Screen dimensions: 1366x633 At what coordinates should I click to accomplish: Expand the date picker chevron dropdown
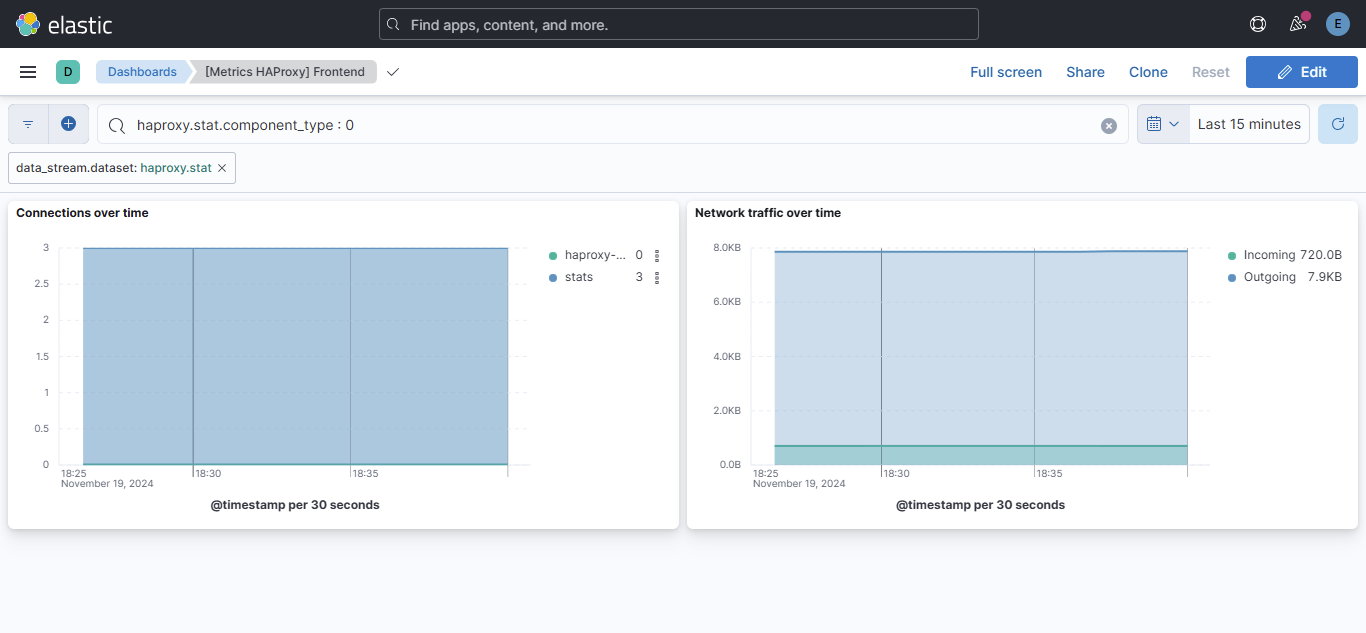(1176, 123)
